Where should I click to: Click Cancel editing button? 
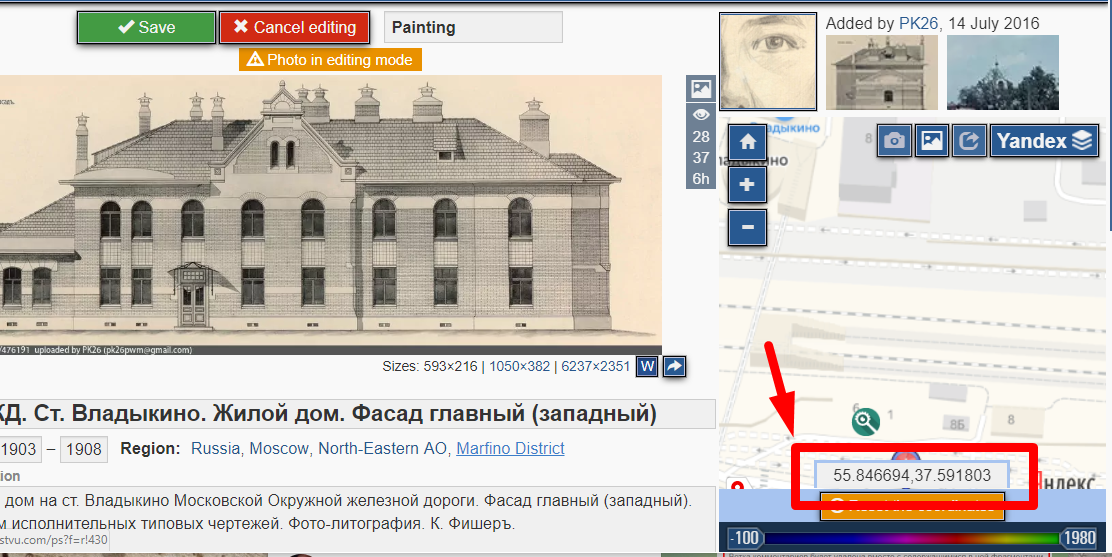[x=294, y=28]
